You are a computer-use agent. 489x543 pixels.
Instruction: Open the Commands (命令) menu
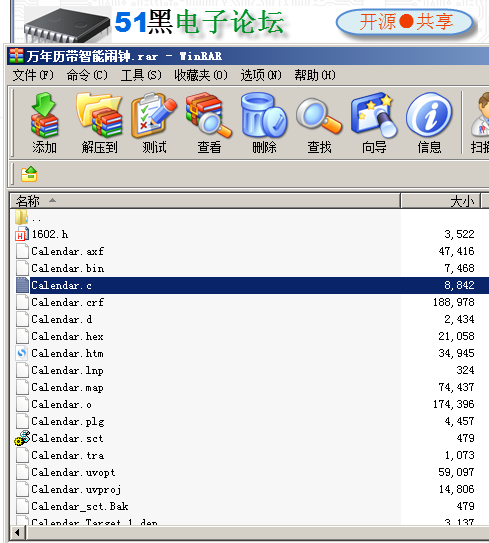point(87,75)
